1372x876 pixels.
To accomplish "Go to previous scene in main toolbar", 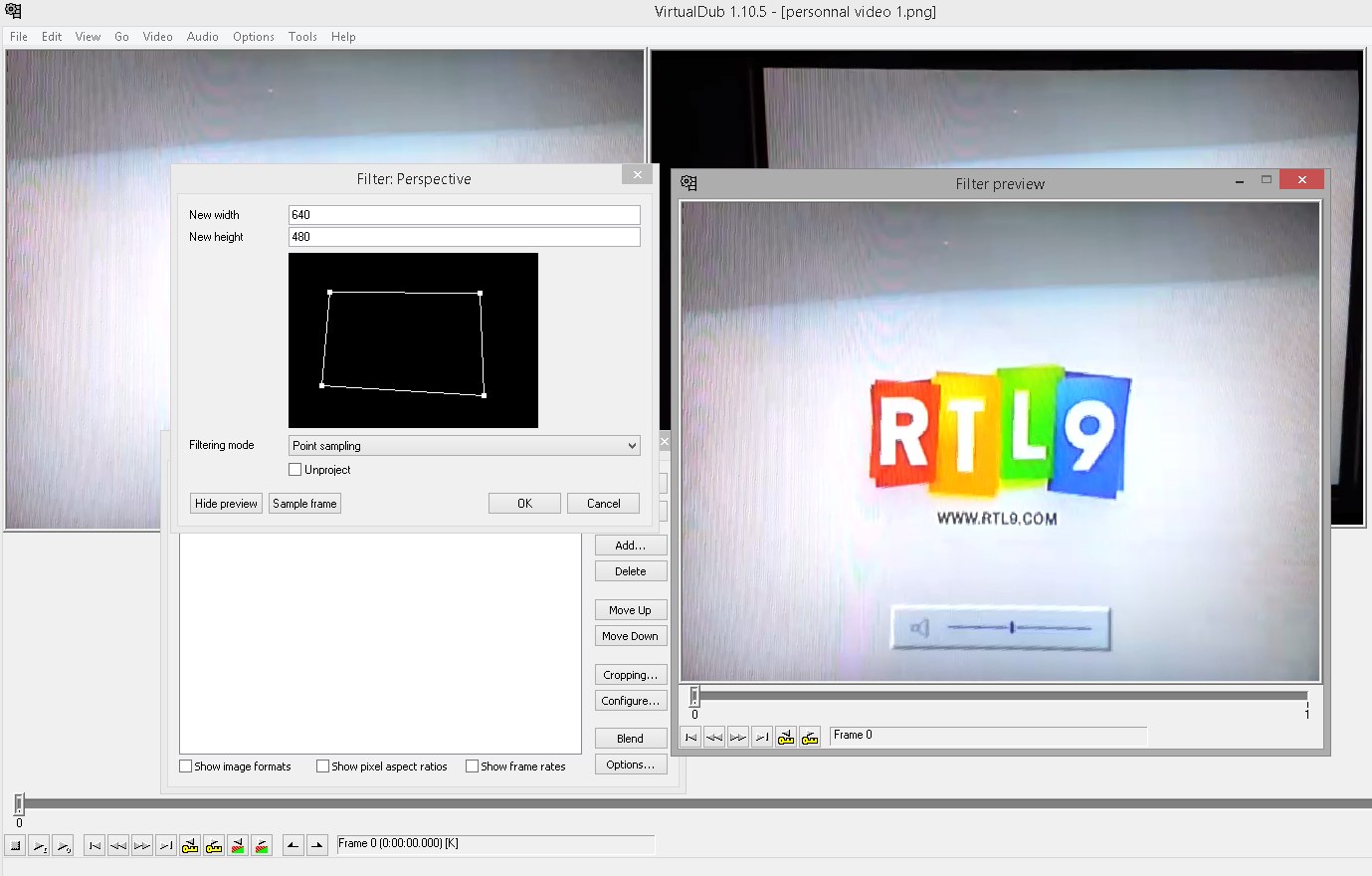I will (239, 846).
